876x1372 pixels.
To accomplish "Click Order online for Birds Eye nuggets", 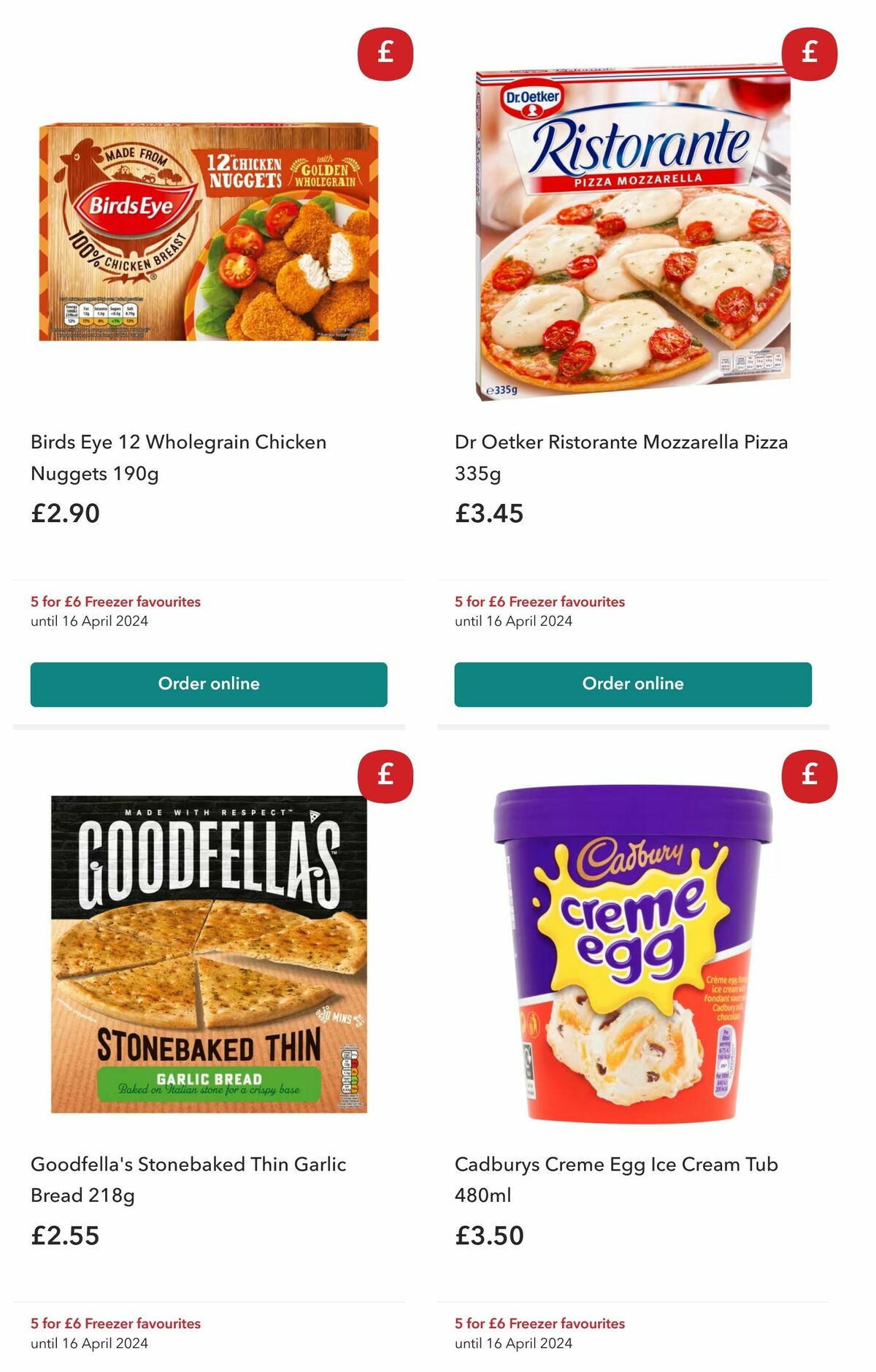I will [x=210, y=683].
